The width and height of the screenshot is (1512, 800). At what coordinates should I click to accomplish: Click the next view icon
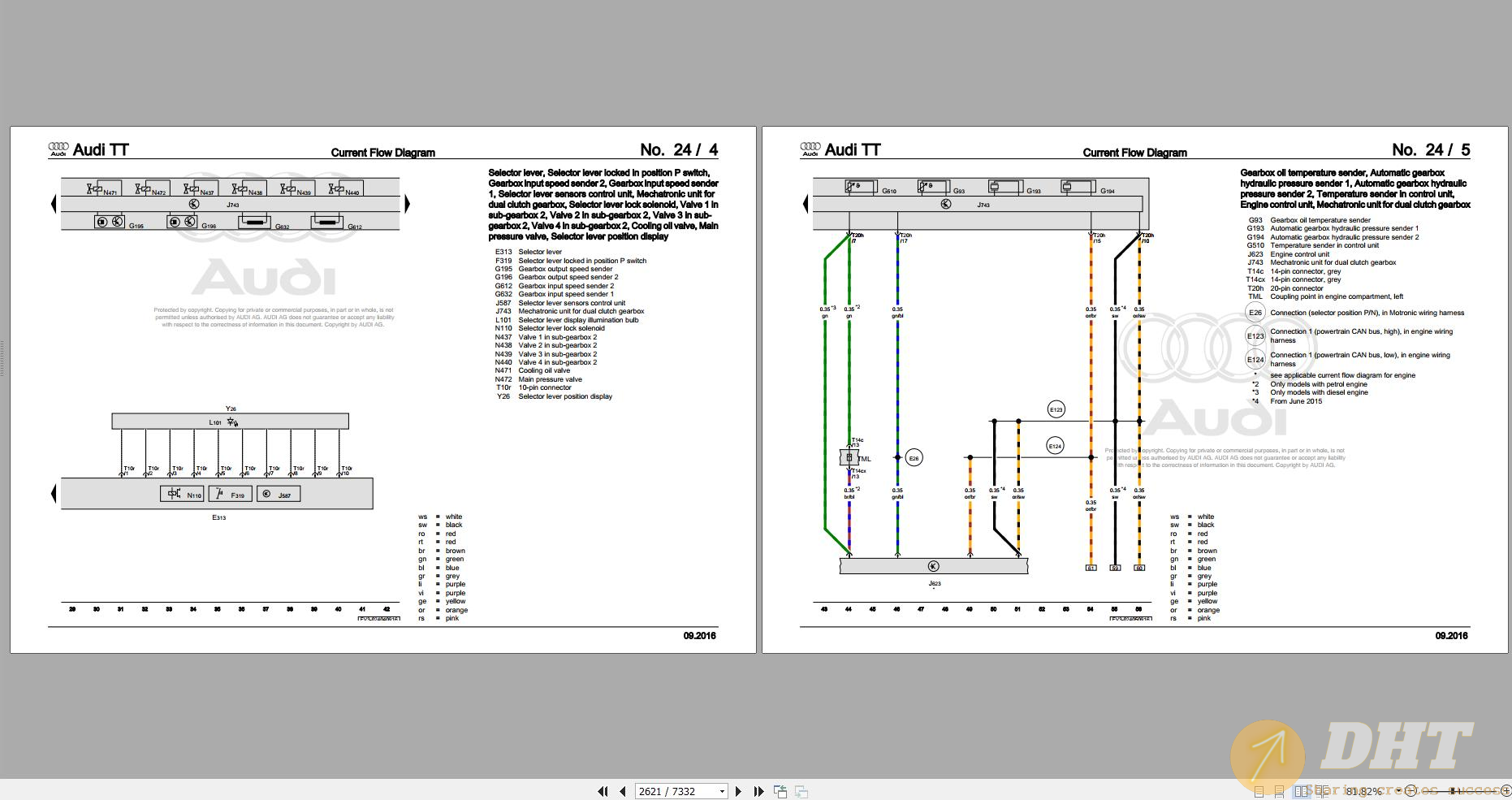[801, 791]
